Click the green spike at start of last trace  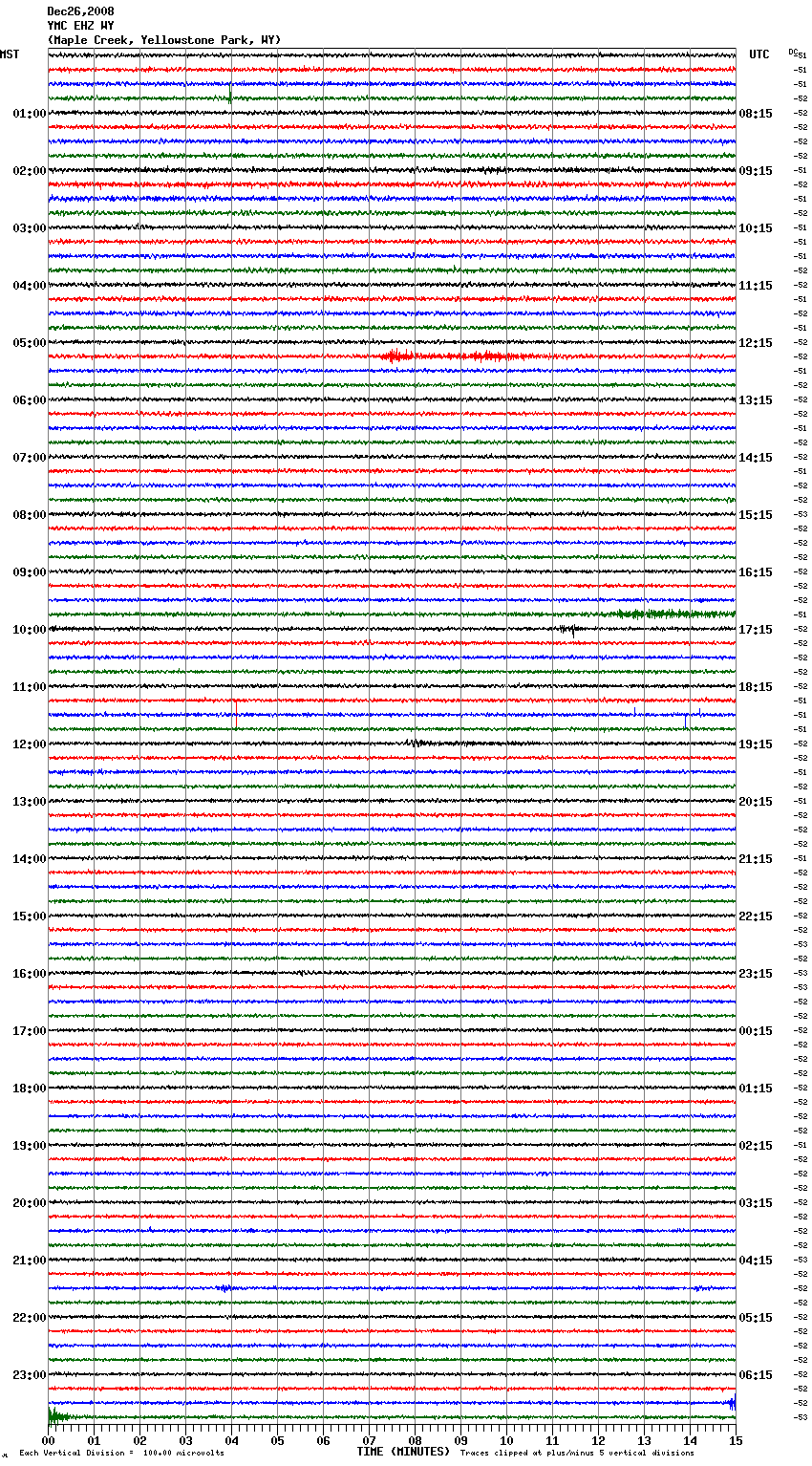(x=57, y=1415)
